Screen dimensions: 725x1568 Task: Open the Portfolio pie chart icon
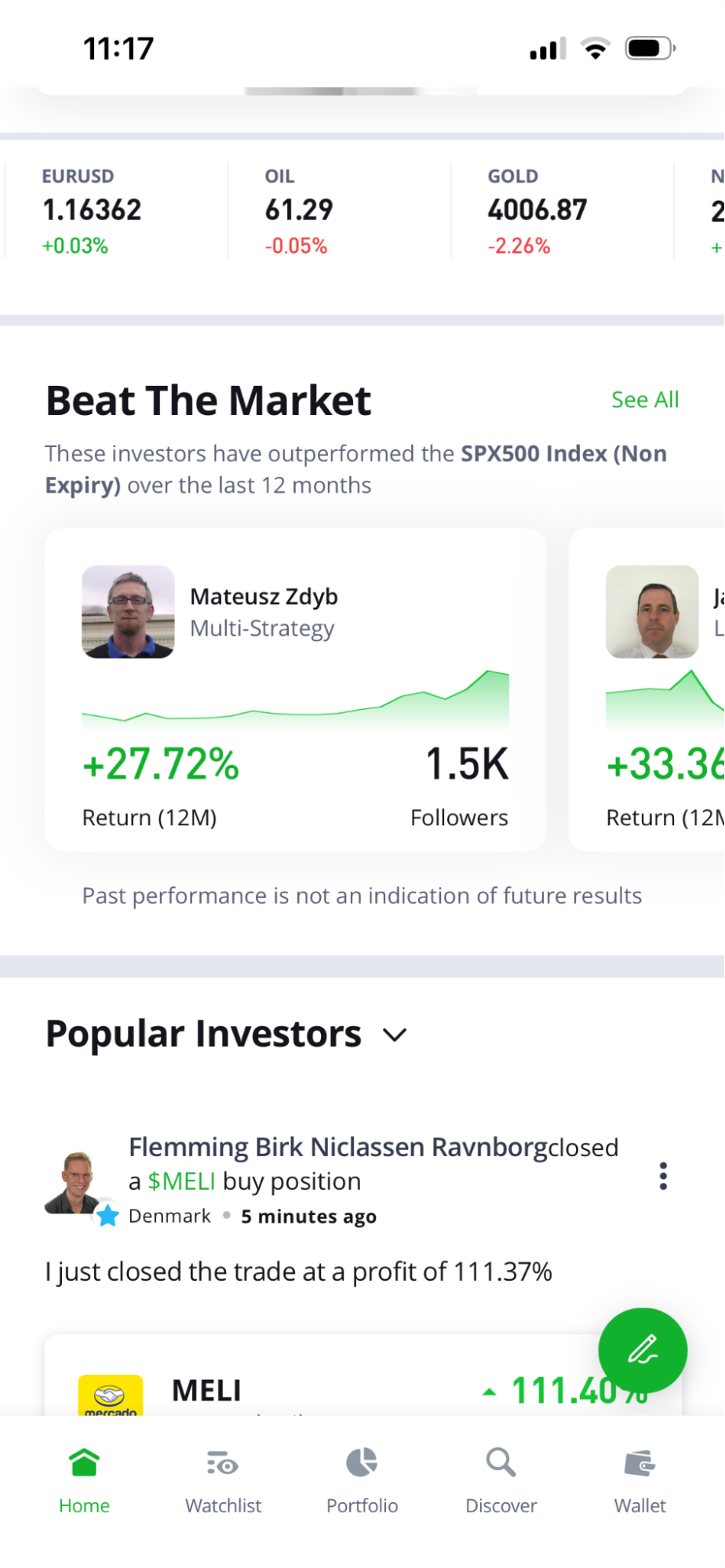tap(361, 1461)
